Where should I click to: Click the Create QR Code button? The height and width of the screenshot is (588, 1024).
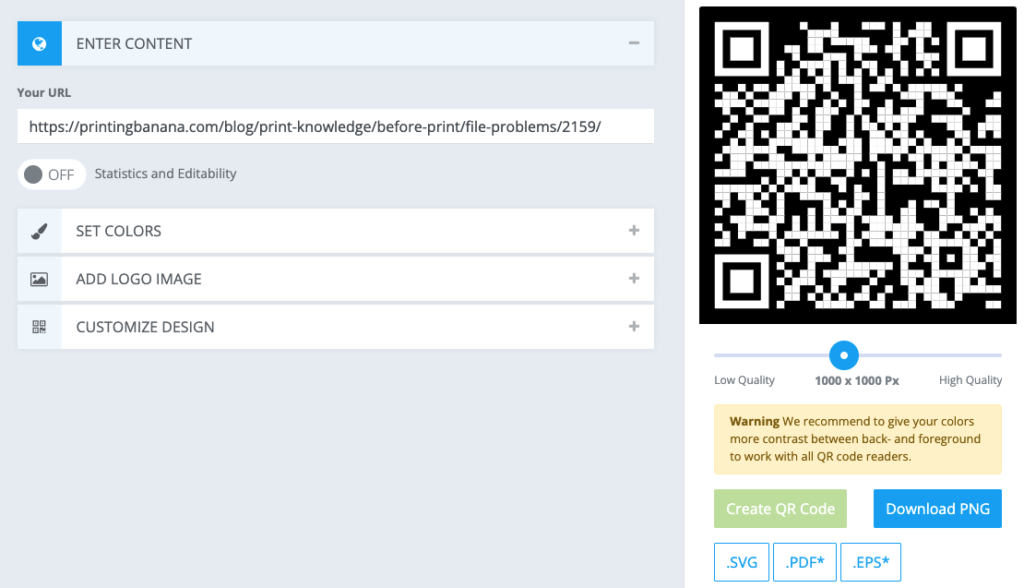tap(780, 508)
